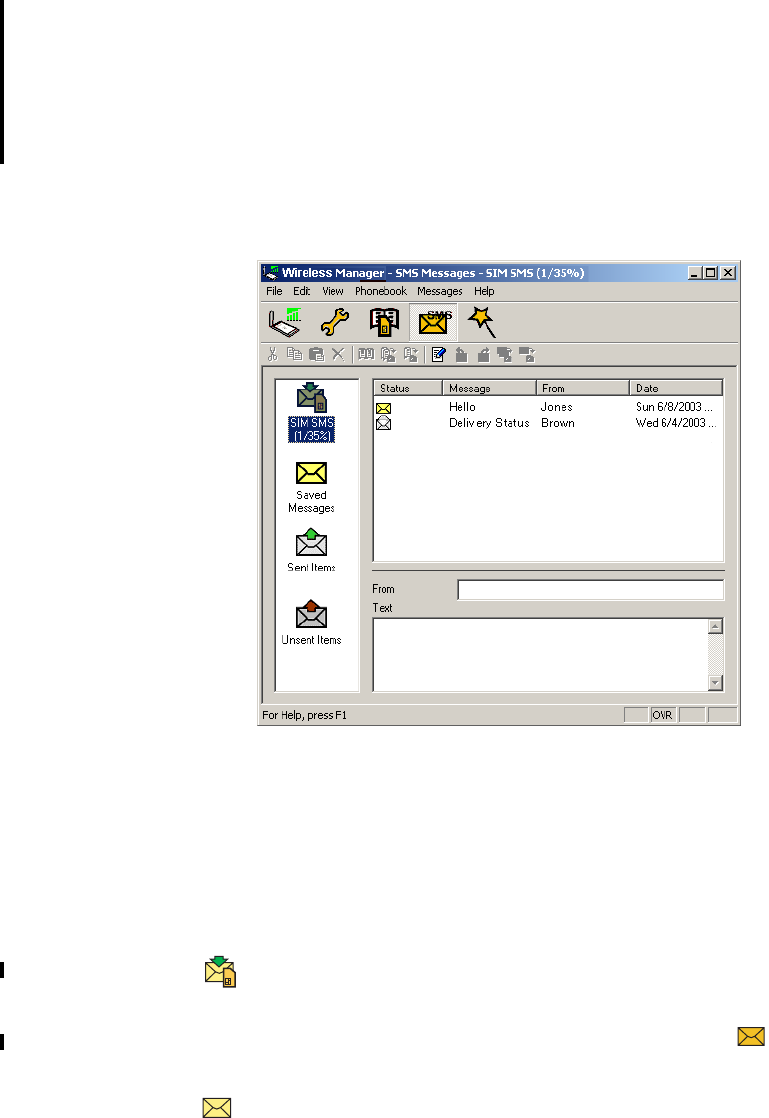
Task: Click the Forward message toolbar icon
Action: (x=483, y=354)
